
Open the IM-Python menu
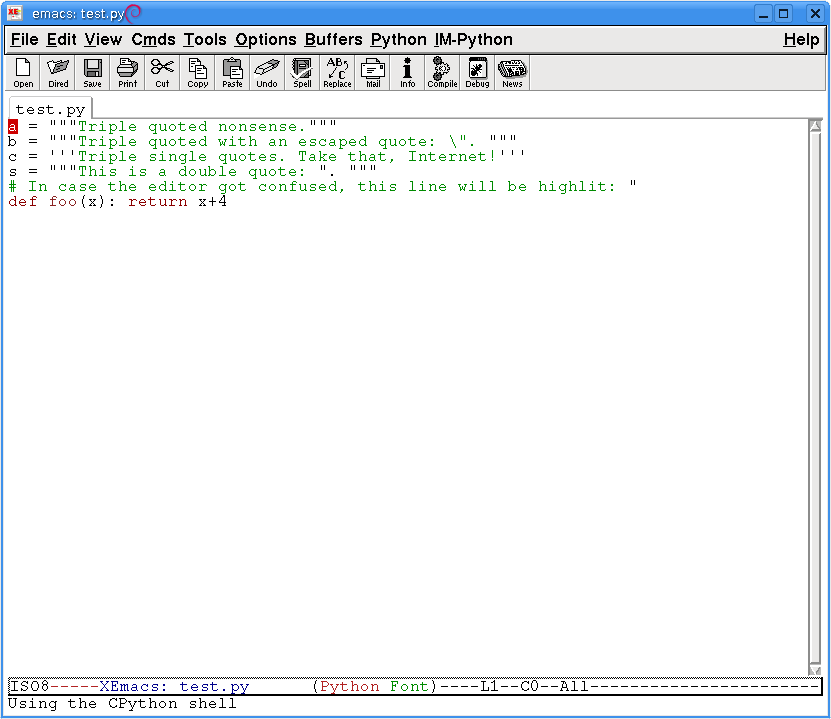point(473,40)
